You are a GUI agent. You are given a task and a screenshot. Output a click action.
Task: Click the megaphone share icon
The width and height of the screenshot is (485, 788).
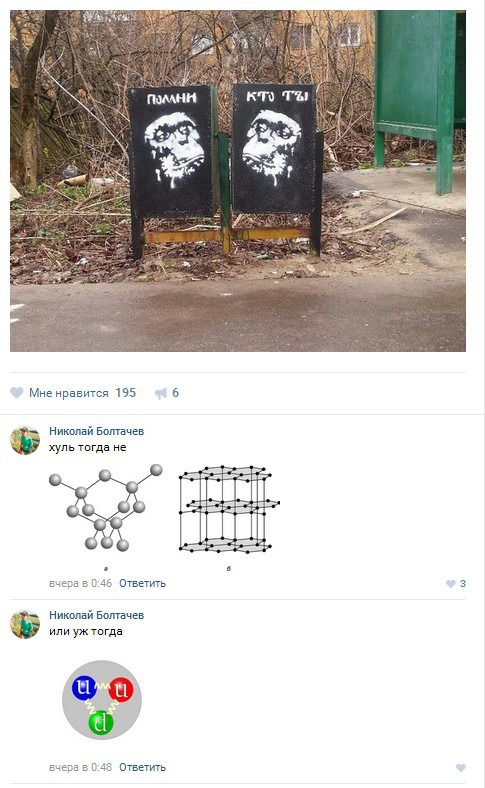tap(161, 393)
